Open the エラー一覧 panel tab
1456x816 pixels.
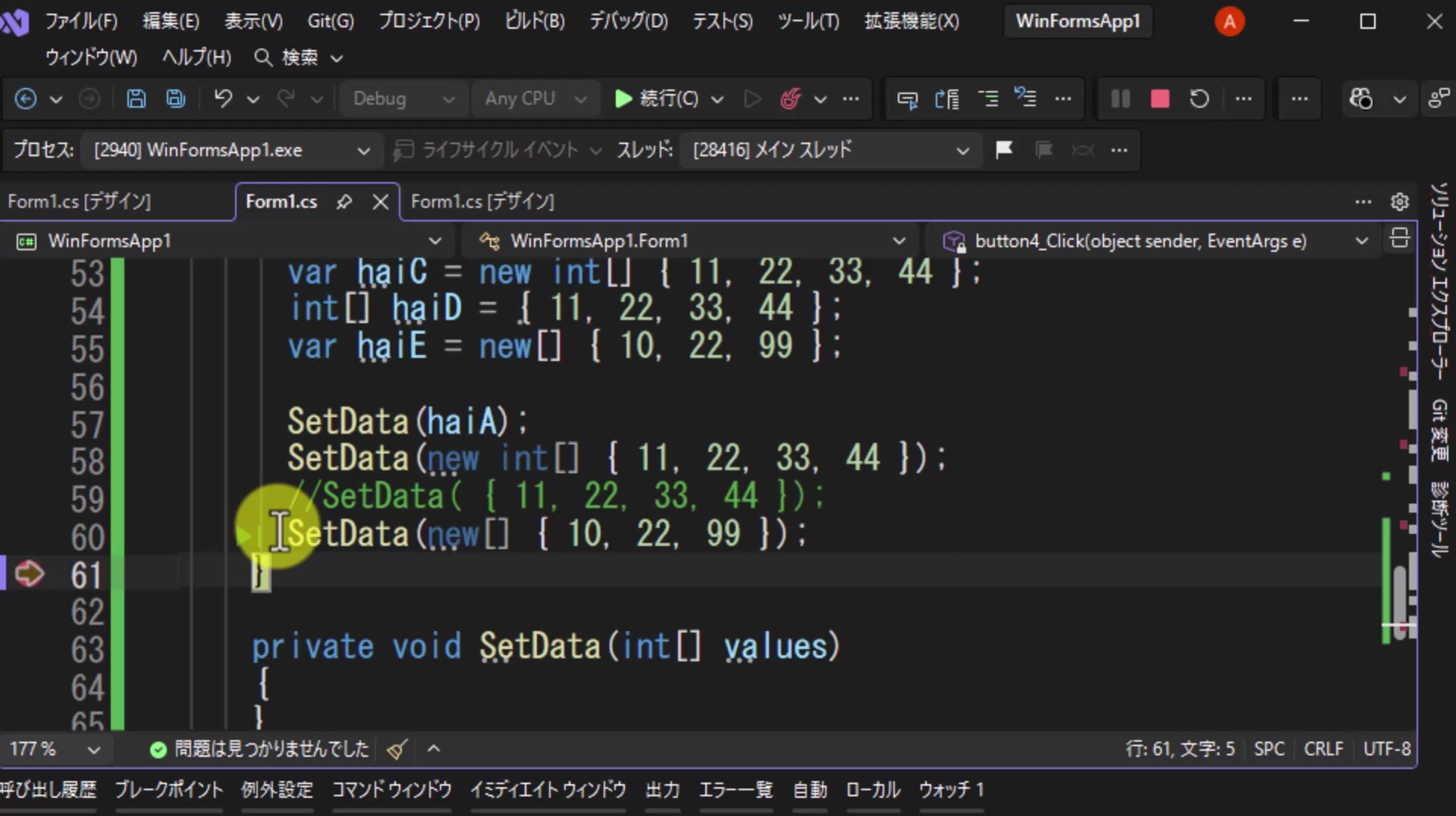[736, 790]
